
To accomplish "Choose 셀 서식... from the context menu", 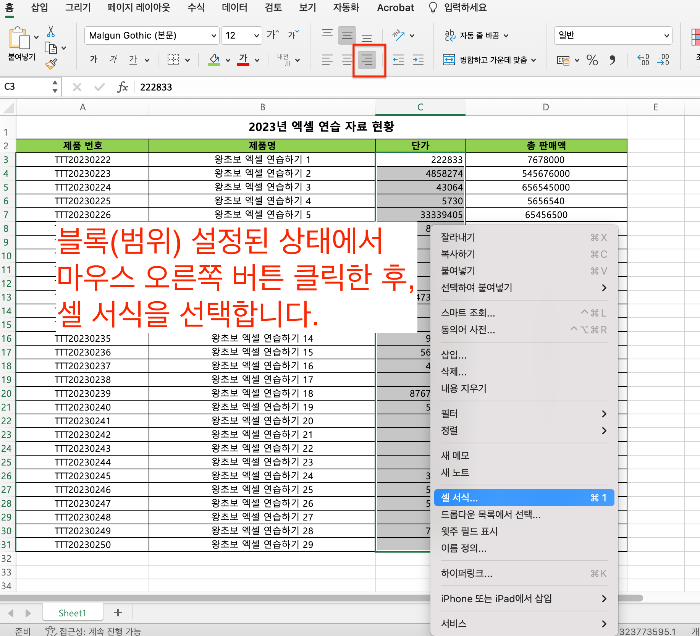I will 524,498.
